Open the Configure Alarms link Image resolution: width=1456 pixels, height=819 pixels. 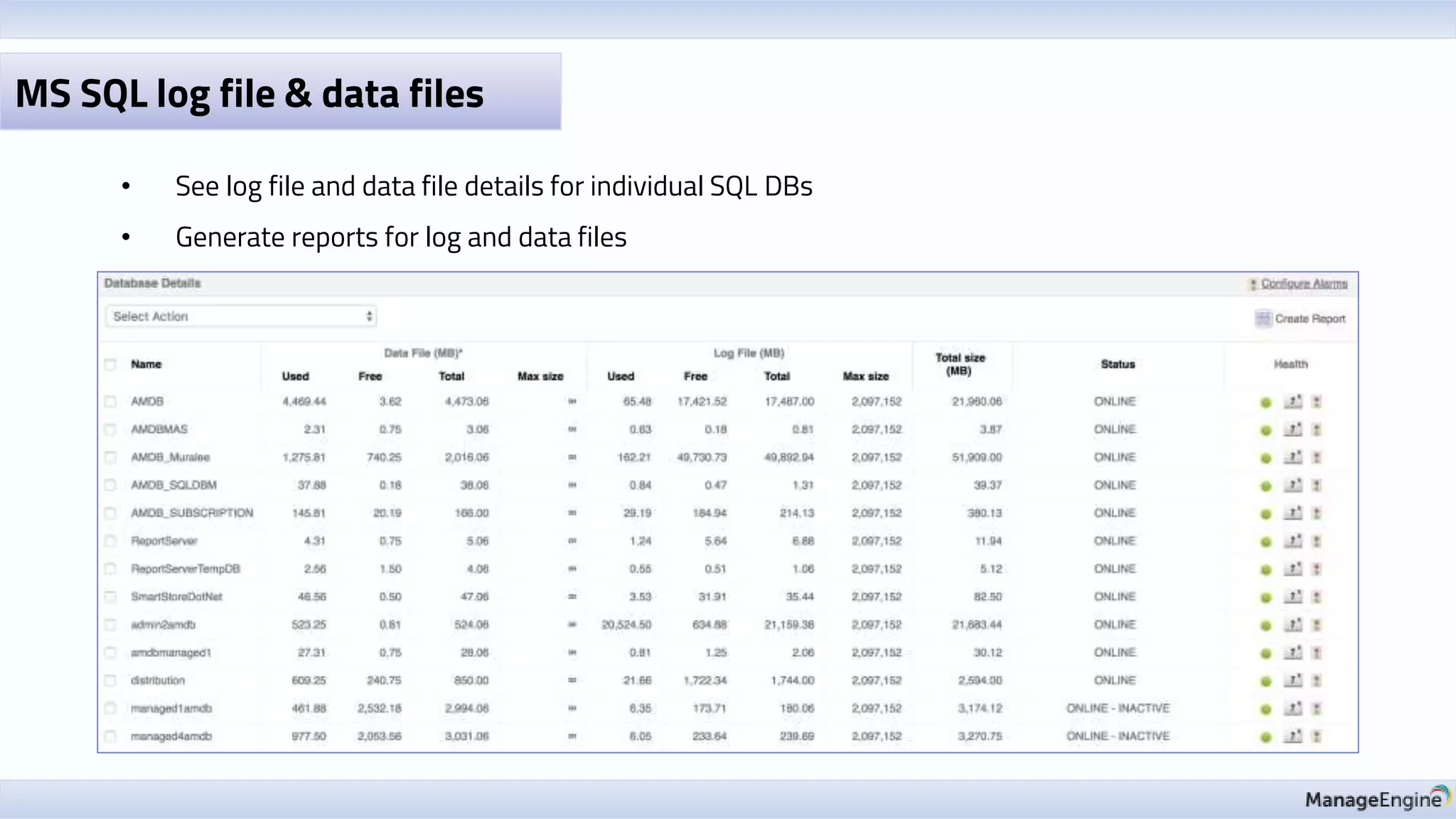point(1304,284)
